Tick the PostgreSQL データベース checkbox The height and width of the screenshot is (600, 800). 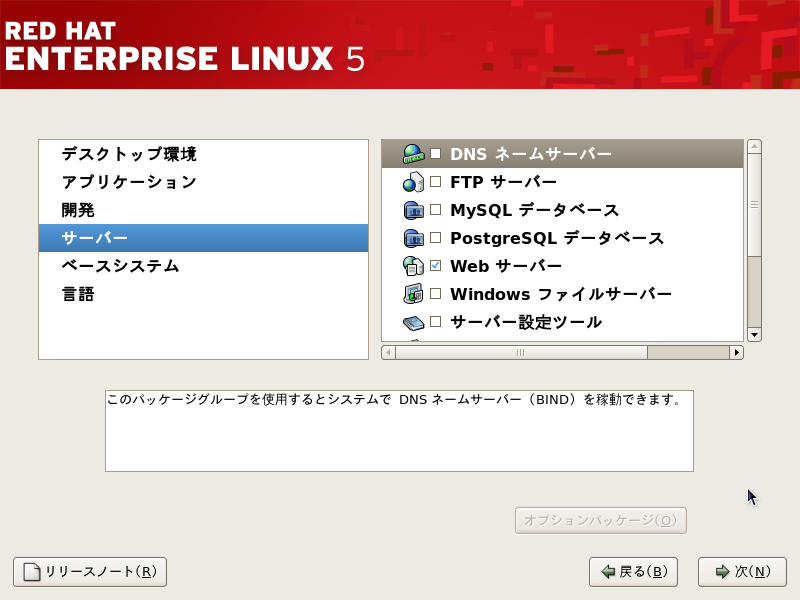tap(435, 238)
